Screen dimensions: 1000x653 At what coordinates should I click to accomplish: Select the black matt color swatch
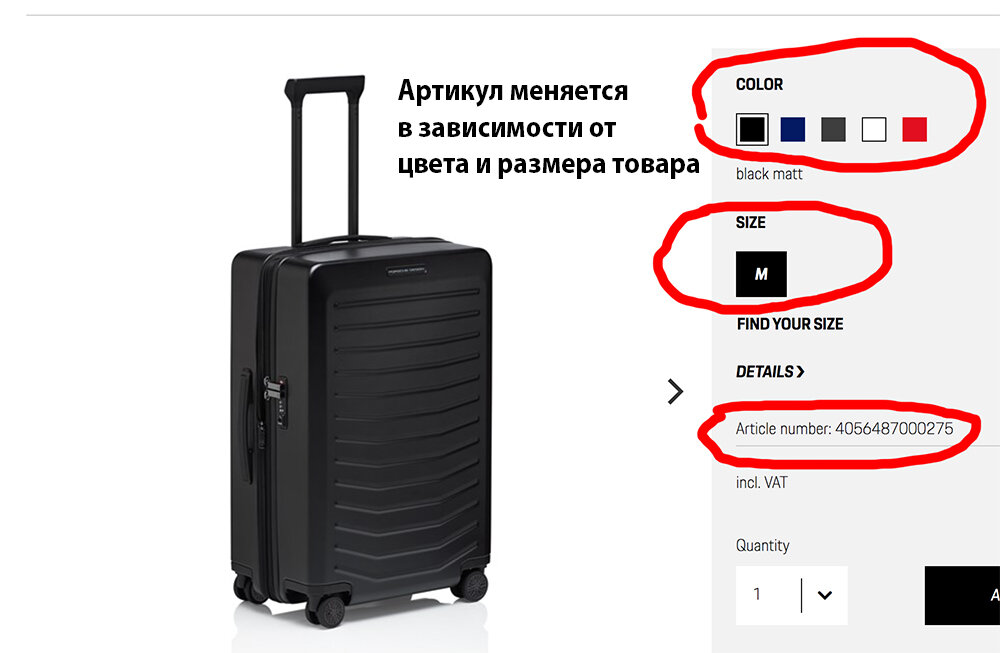click(x=751, y=129)
